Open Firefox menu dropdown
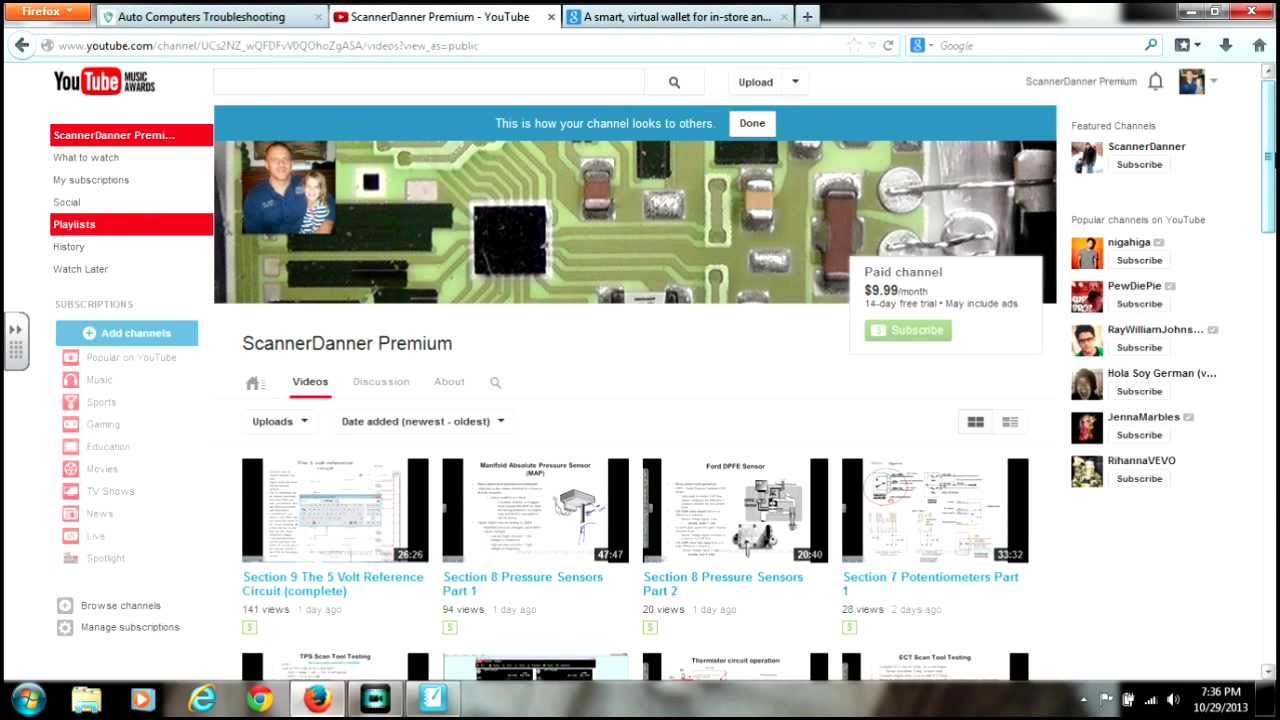1280x720 pixels. coord(50,11)
